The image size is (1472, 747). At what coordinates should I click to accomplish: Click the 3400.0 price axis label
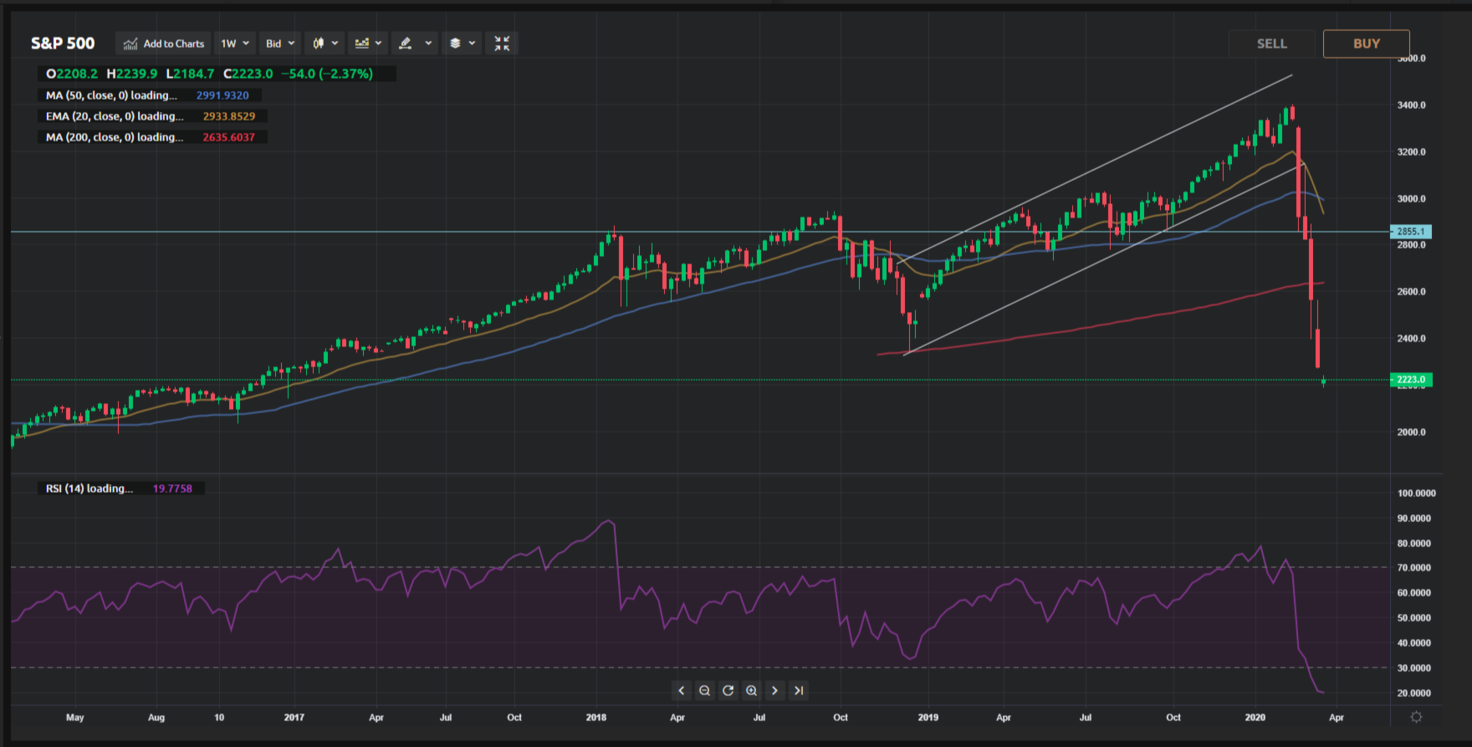(1411, 105)
